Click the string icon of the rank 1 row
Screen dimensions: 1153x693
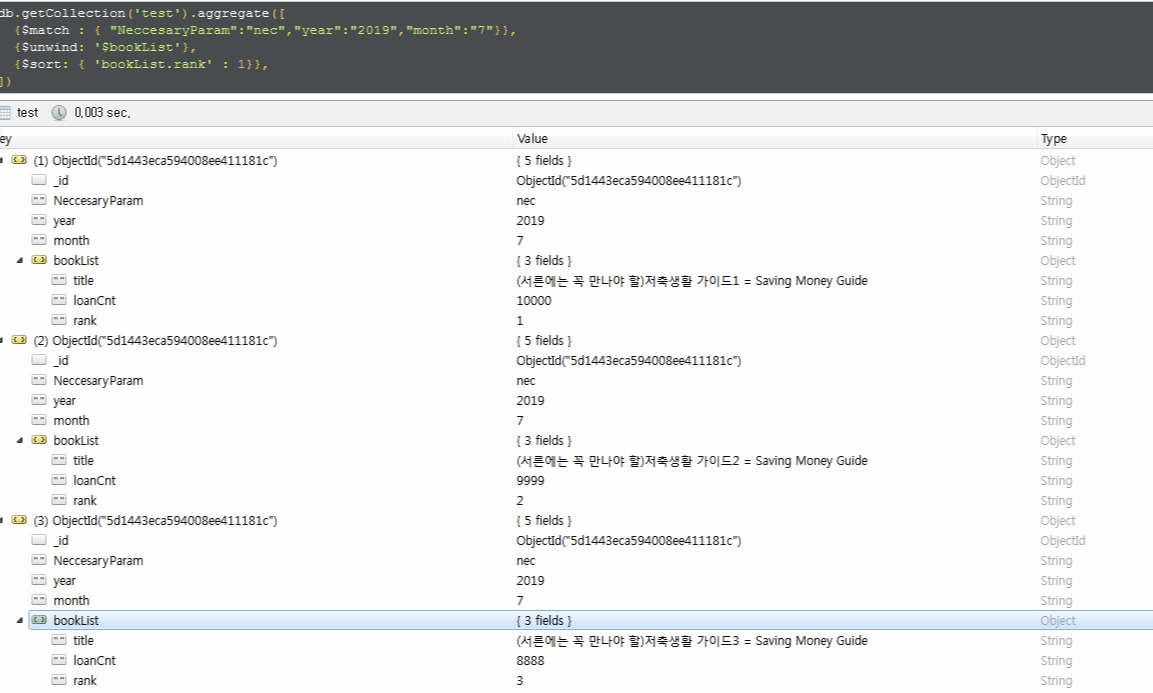[x=59, y=320]
